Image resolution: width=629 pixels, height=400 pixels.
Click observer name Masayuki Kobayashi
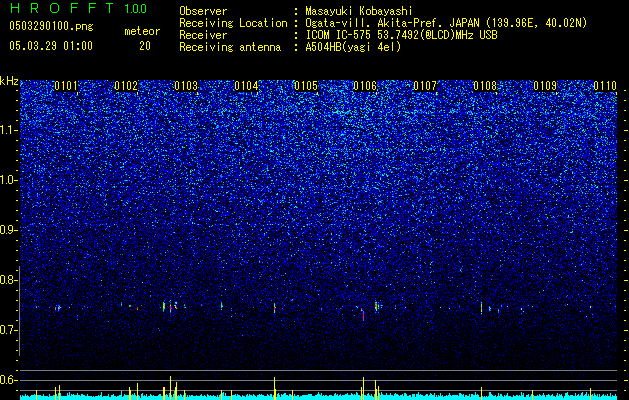359,11
